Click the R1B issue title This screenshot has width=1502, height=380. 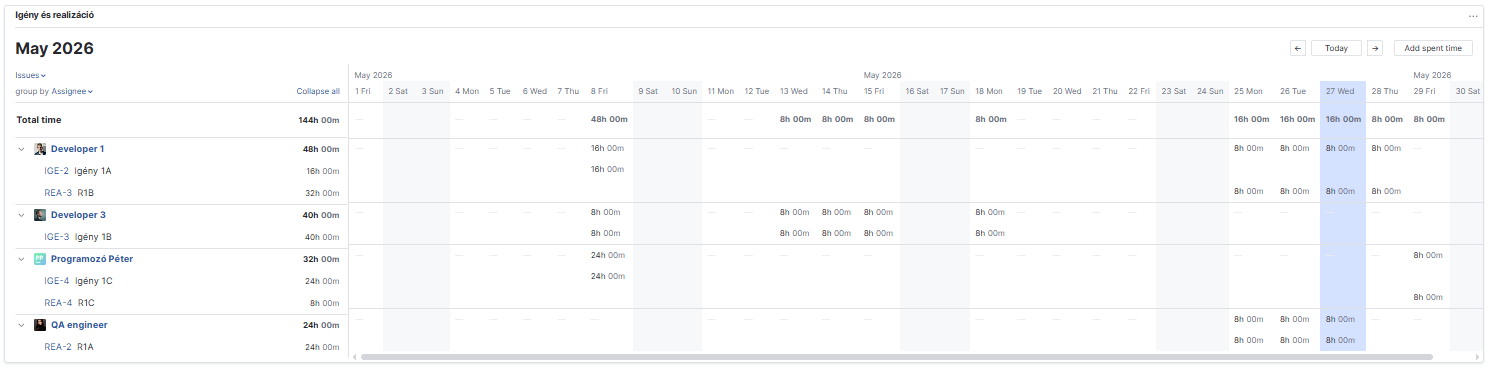point(86,193)
